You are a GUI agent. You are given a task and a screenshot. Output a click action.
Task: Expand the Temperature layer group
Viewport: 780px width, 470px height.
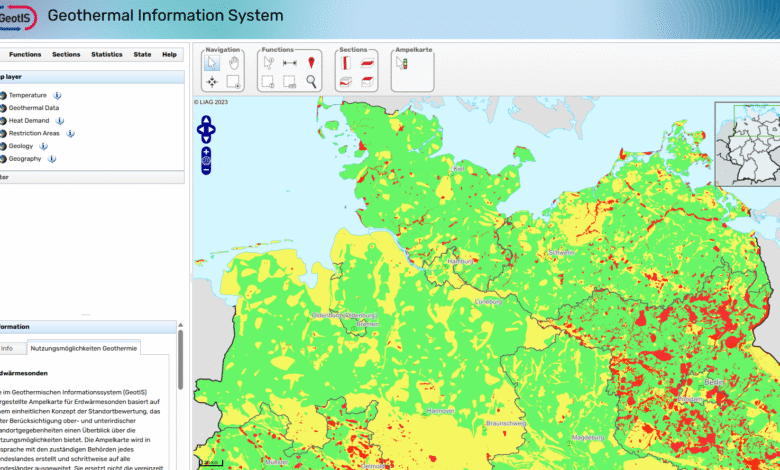point(27,95)
